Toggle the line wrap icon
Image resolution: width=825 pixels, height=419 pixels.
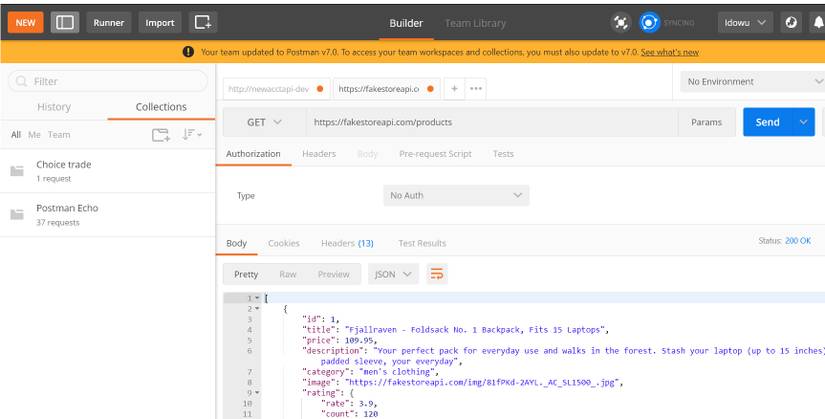tap(437, 274)
